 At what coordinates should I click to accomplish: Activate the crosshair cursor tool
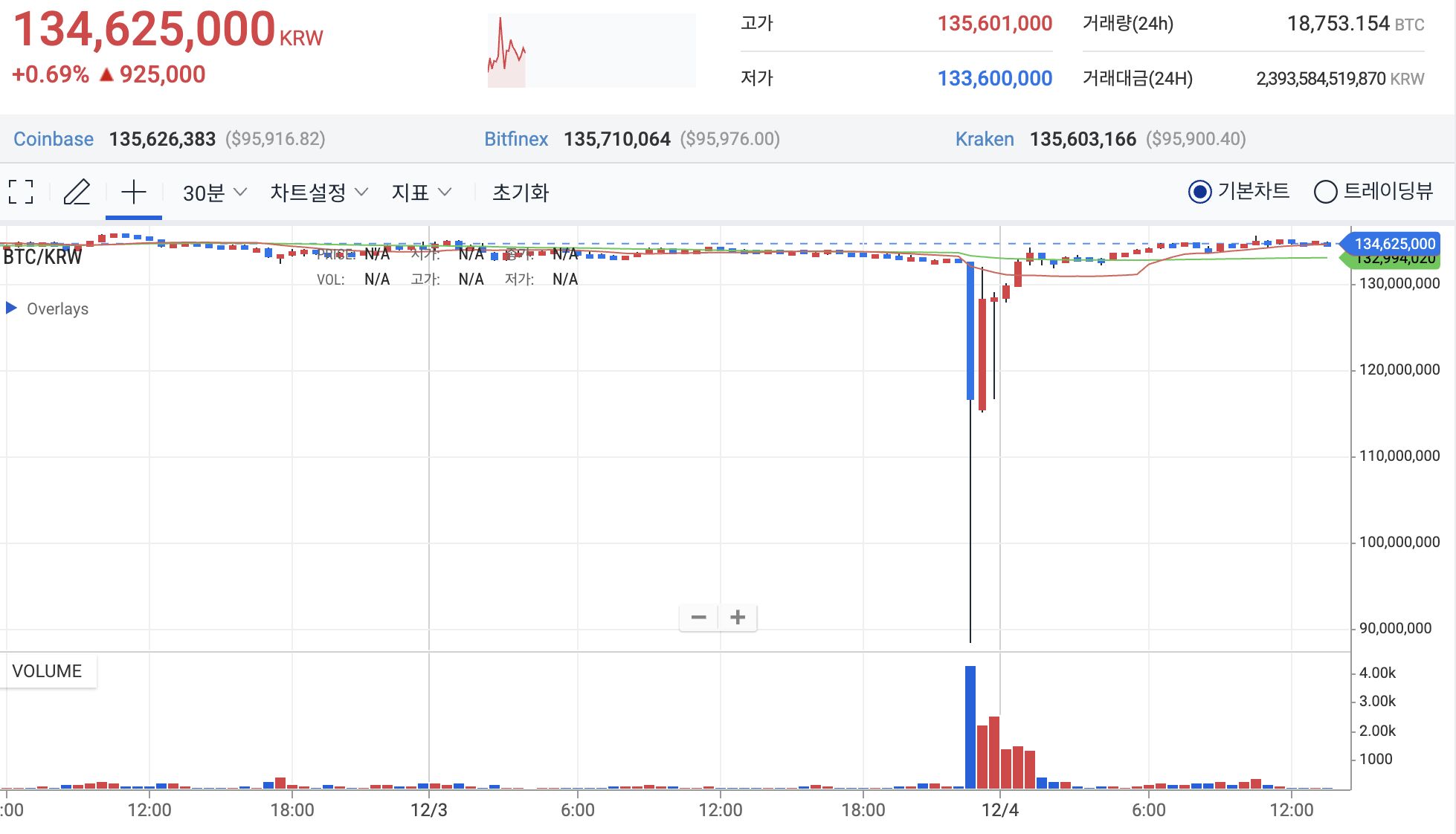click(x=134, y=192)
